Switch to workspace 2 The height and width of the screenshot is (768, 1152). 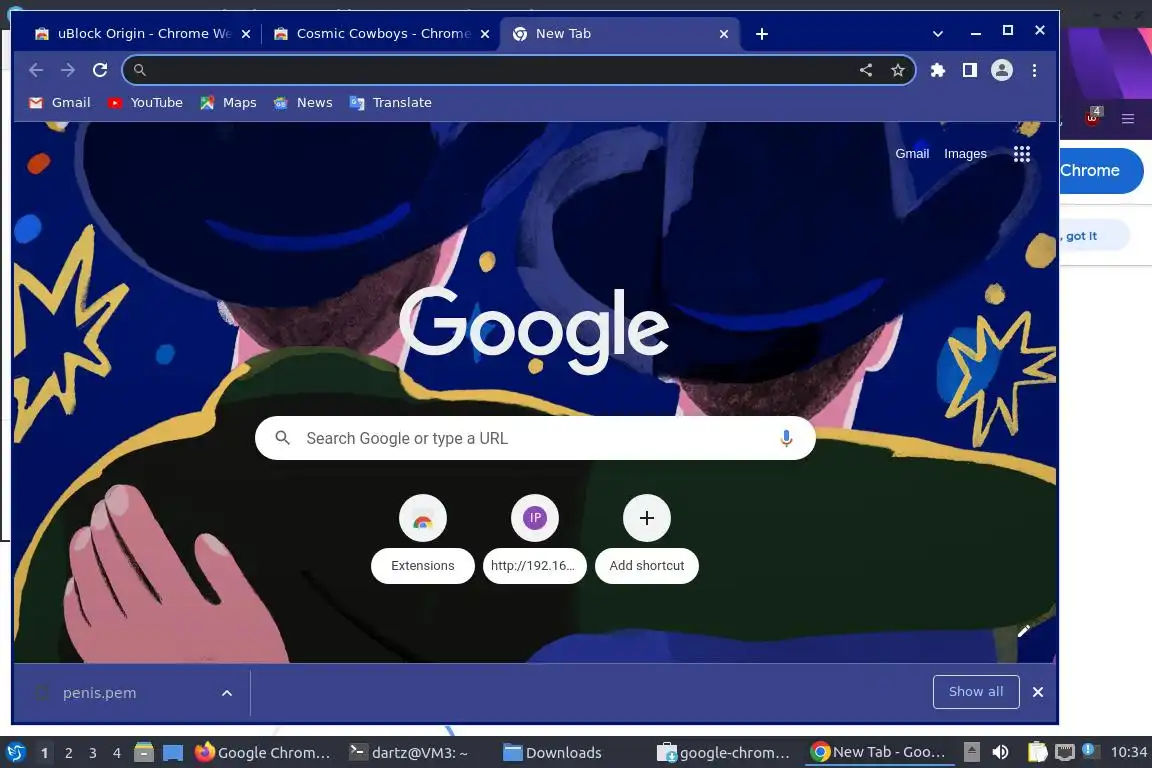tap(68, 753)
